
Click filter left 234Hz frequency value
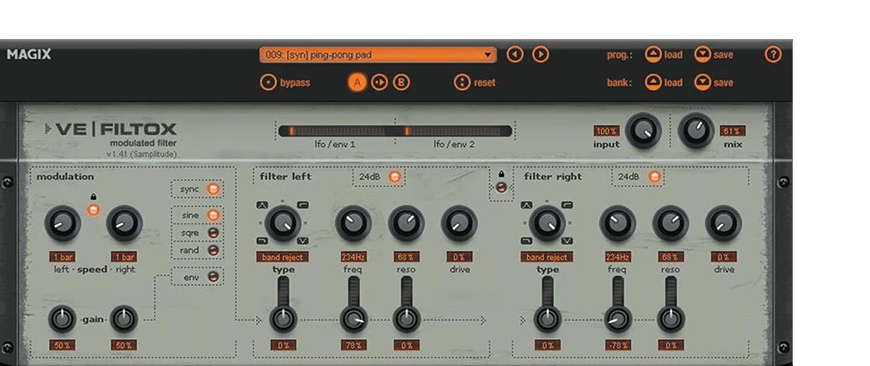coord(353,257)
